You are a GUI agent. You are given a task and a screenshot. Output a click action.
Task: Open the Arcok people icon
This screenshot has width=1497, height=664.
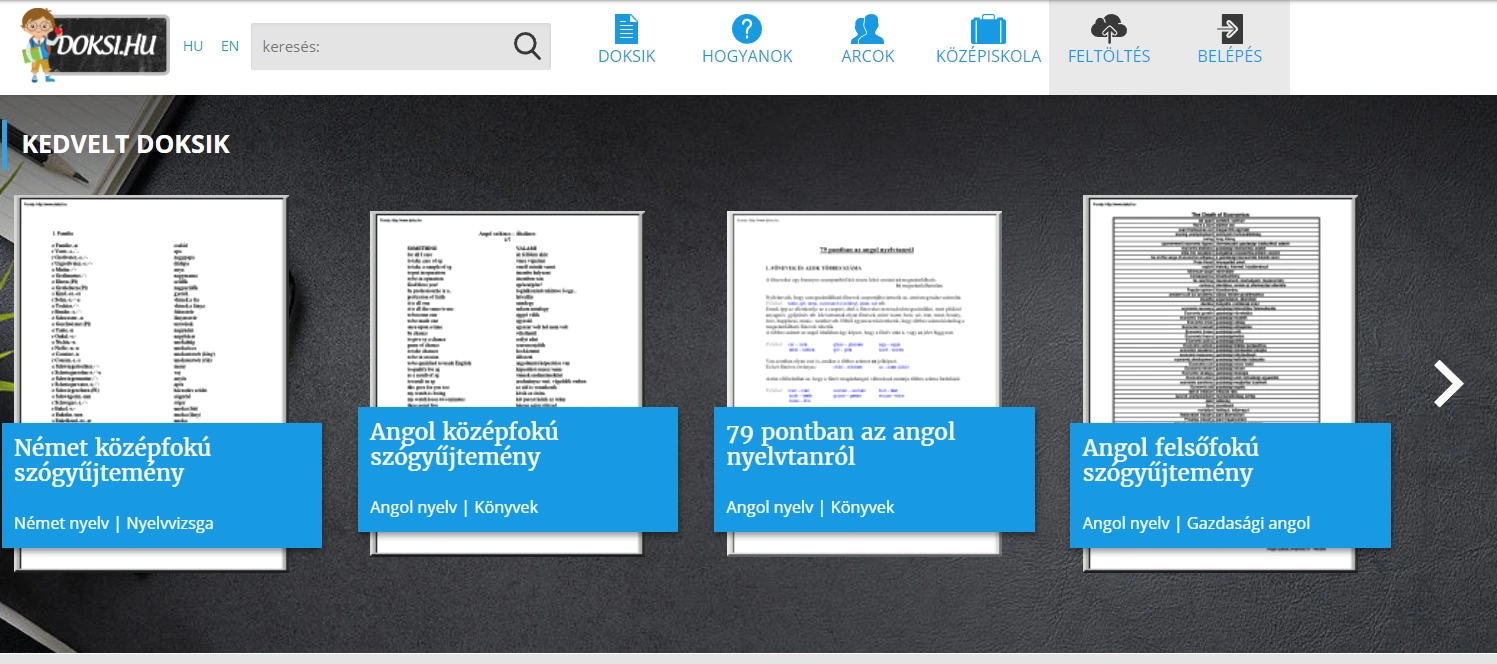click(x=867, y=28)
